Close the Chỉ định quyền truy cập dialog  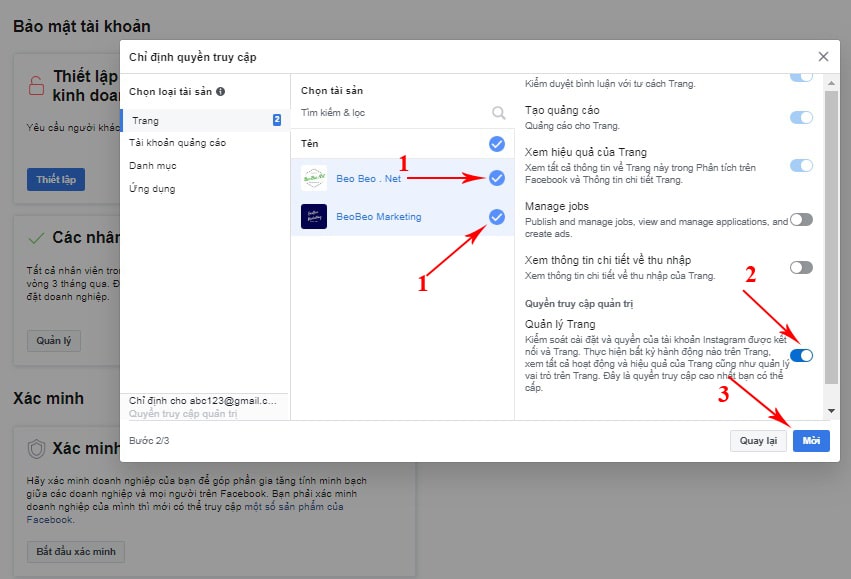coord(823,58)
